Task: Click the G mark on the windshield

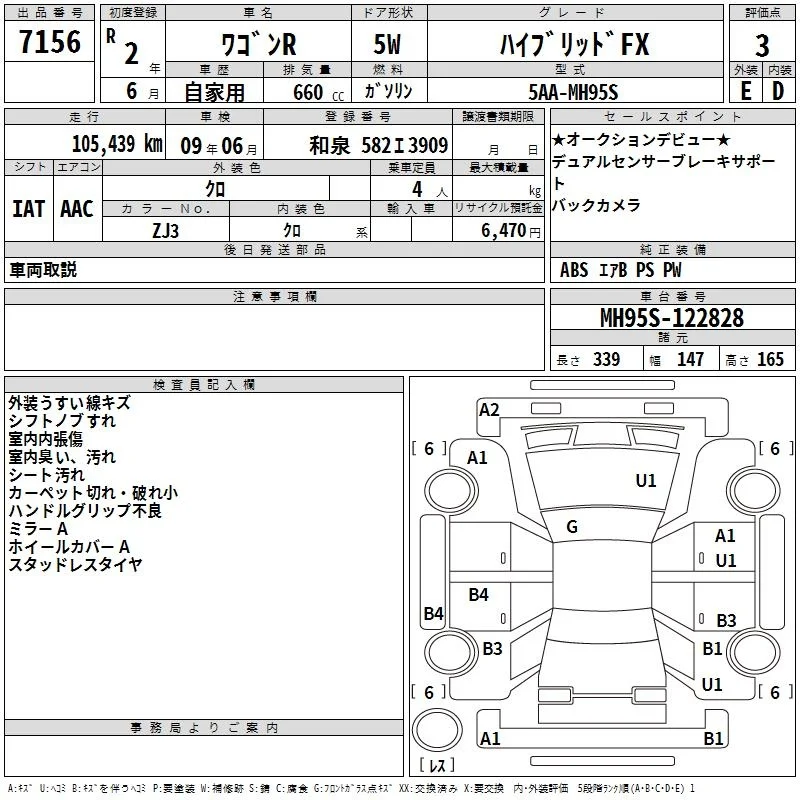Action: 572,527
